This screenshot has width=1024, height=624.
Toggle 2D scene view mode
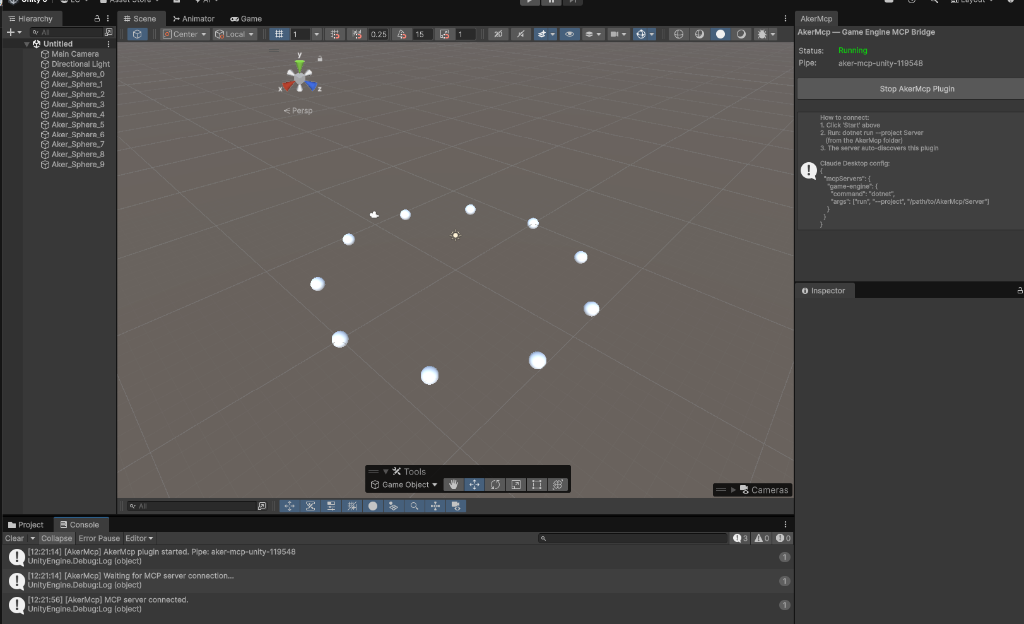pyautogui.click(x=498, y=34)
